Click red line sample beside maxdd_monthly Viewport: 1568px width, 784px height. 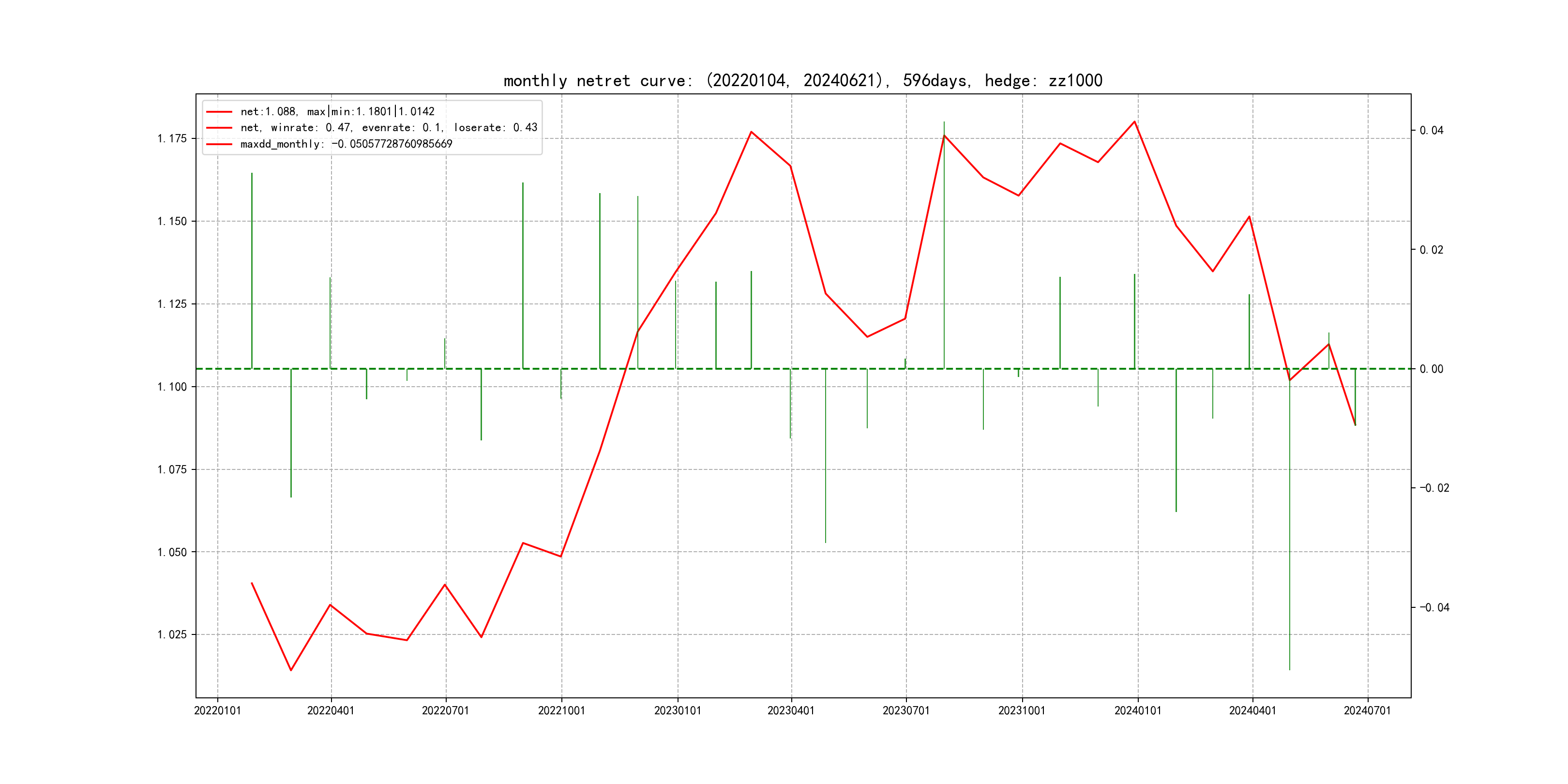[x=219, y=144]
